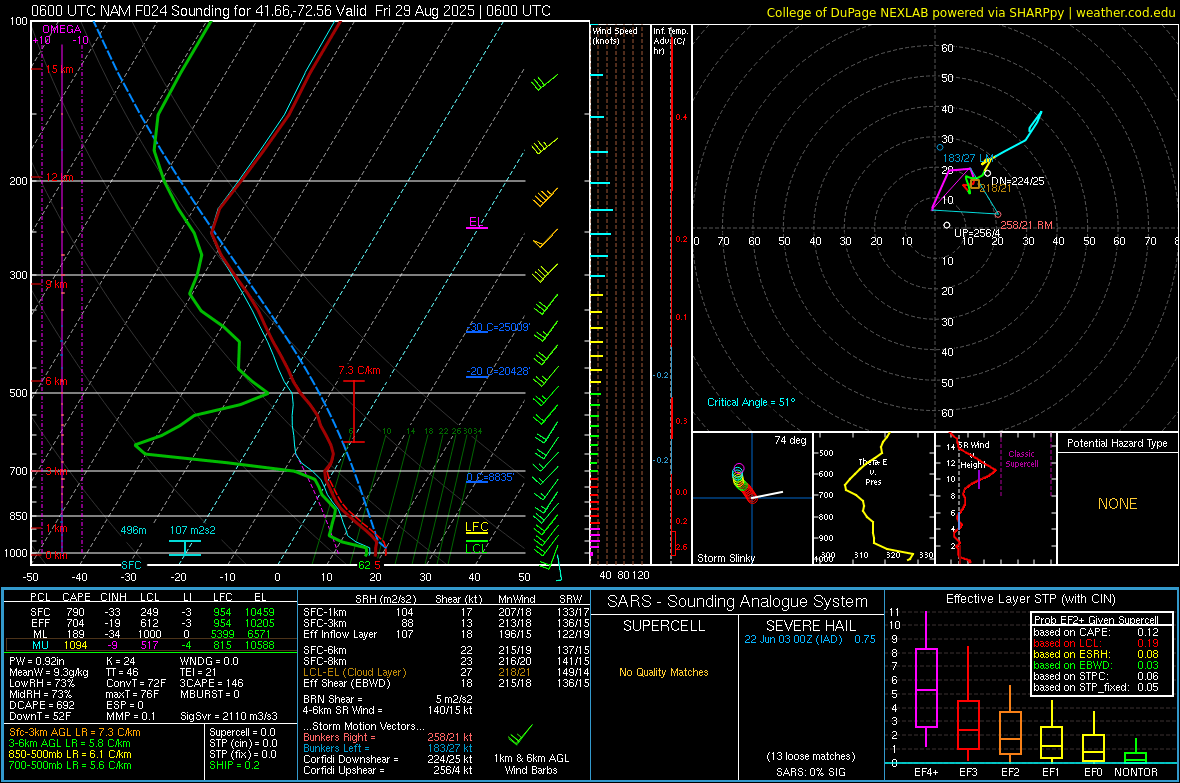Click the yellow LFC level label

[476, 527]
